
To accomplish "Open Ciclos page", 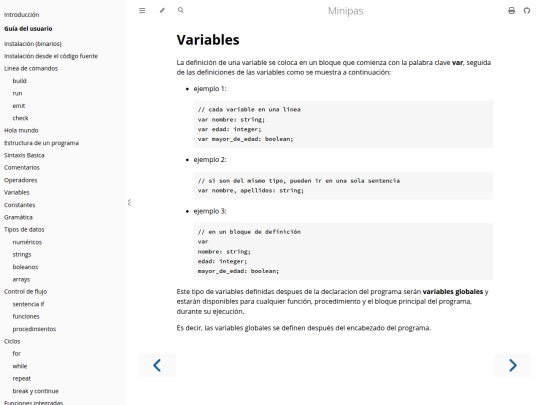I will tap(12, 341).
